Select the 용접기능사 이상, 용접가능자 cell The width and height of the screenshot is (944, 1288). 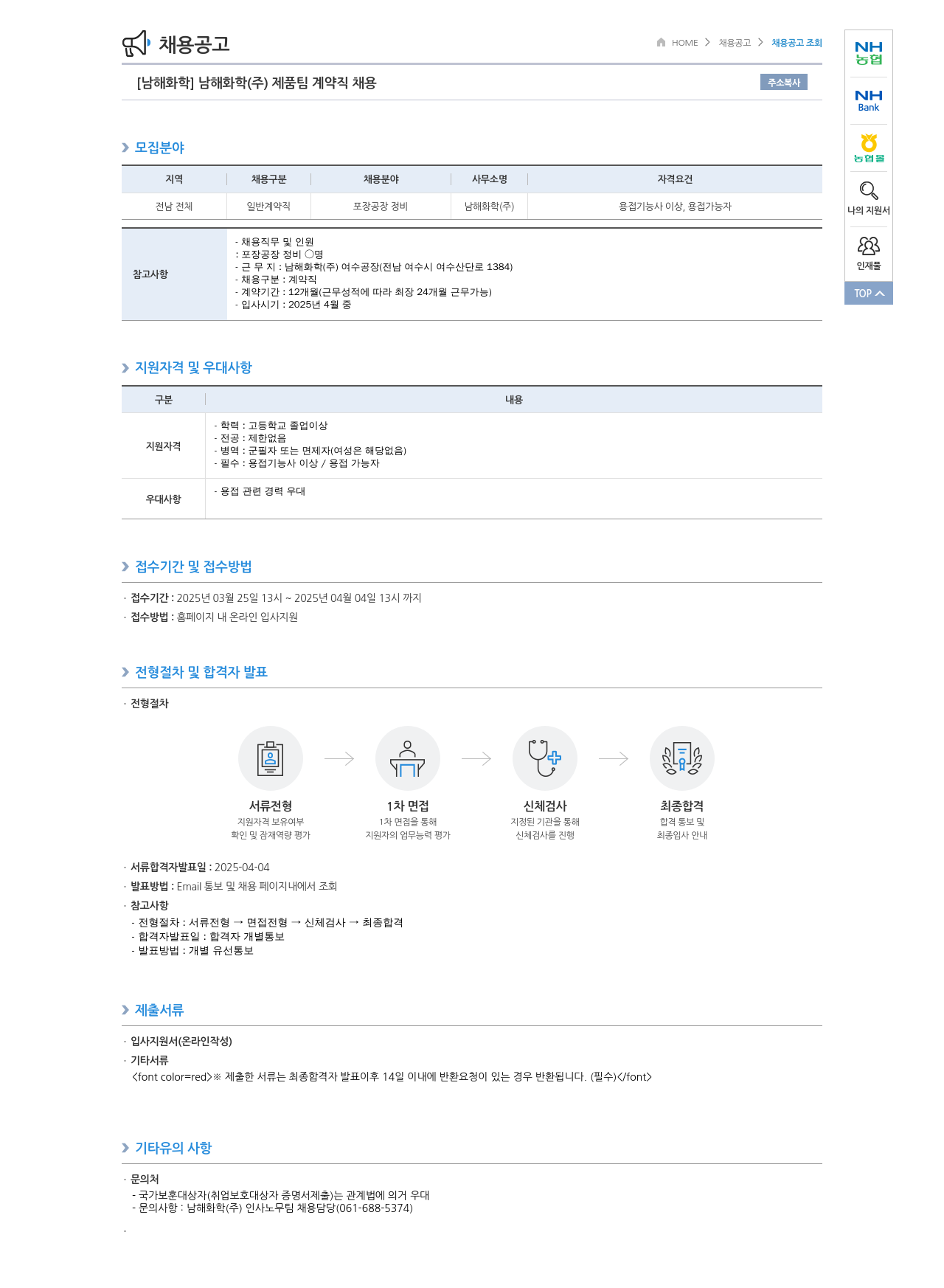tap(675, 207)
